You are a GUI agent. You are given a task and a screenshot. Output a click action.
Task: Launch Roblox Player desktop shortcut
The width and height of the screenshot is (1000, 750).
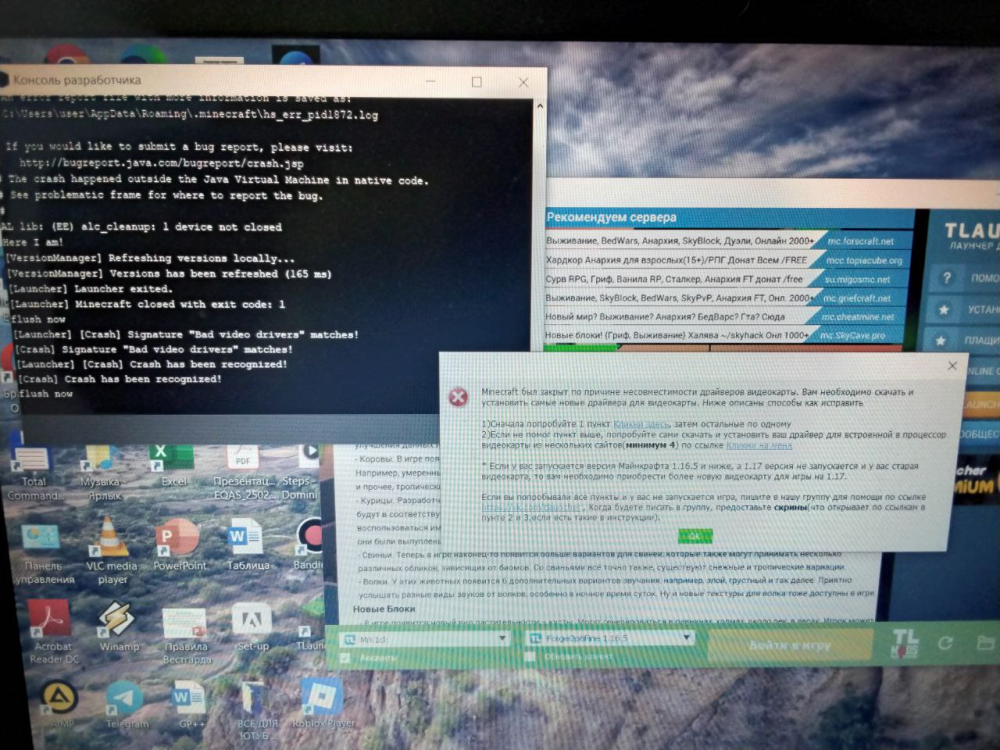point(323,703)
